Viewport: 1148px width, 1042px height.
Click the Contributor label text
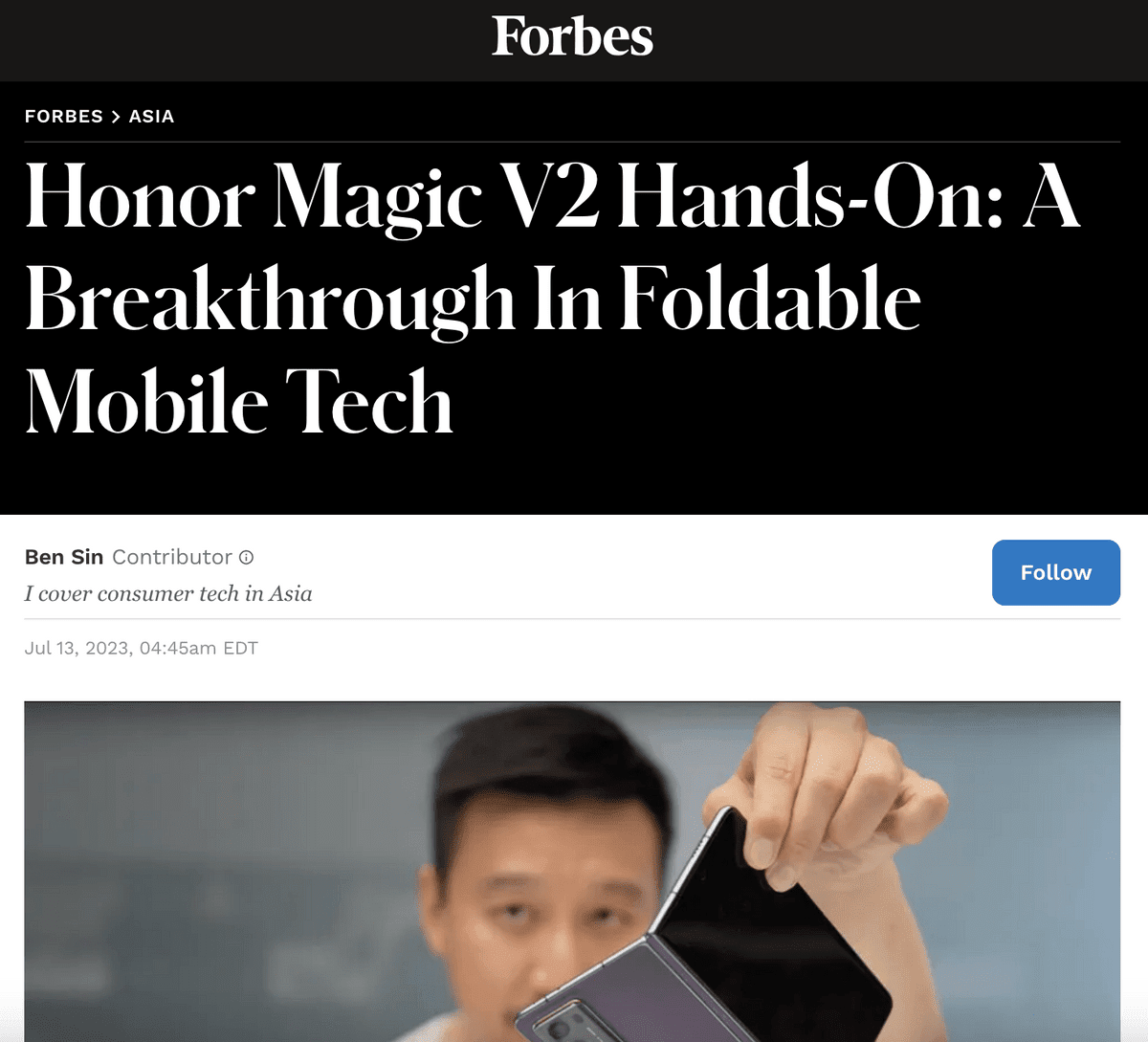pos(172,557)
